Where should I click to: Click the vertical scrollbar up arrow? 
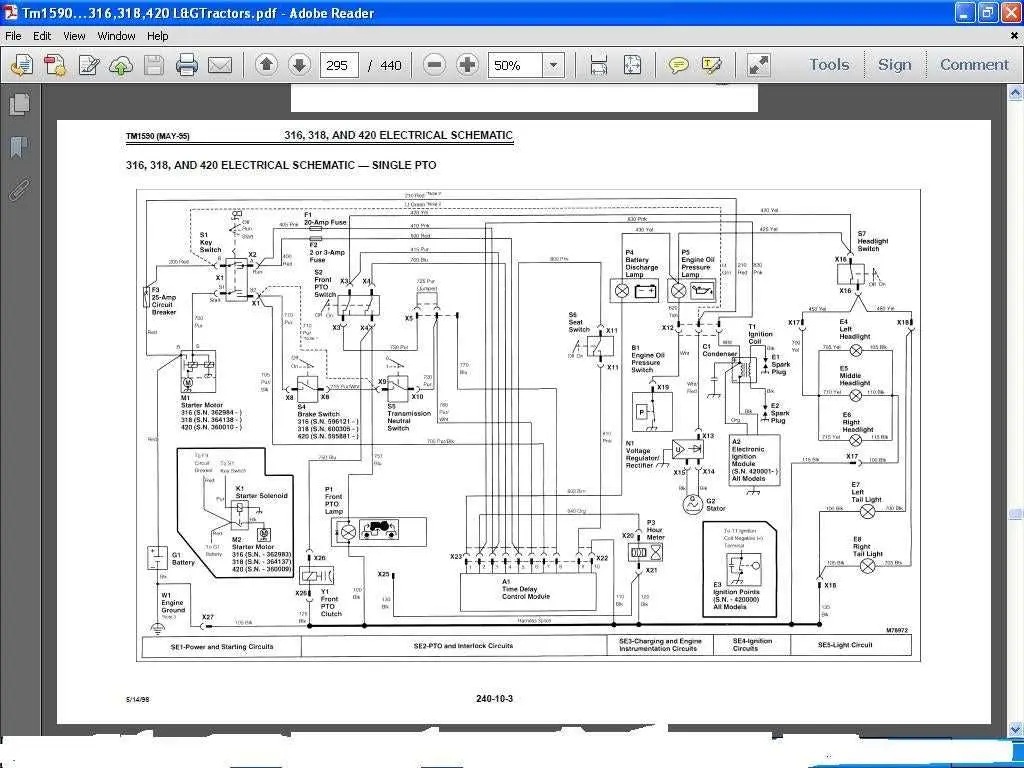[x=1016, y=93]
